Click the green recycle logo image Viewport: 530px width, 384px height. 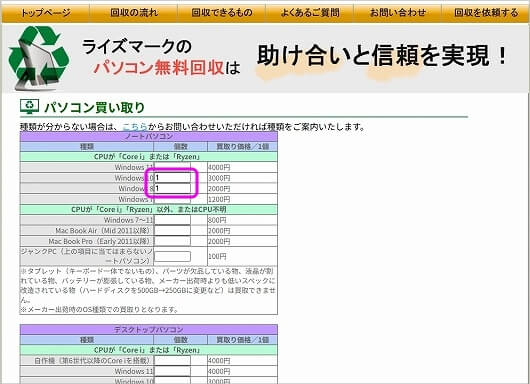point(39,58)
